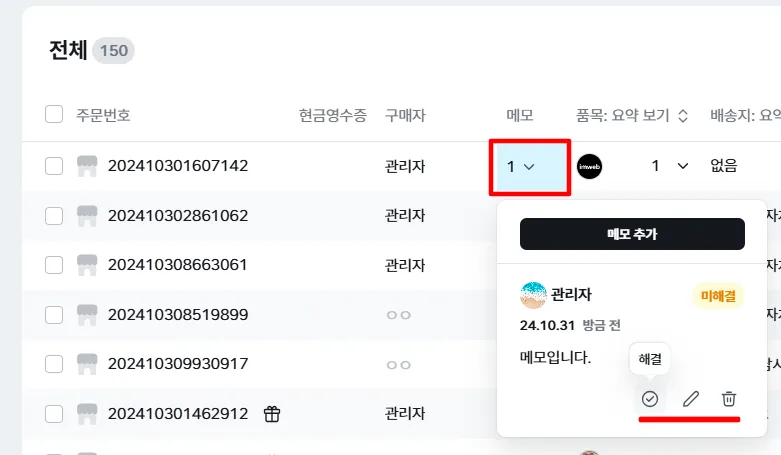Mark the memo as resolved with the checkmark icon

point(650,399)
